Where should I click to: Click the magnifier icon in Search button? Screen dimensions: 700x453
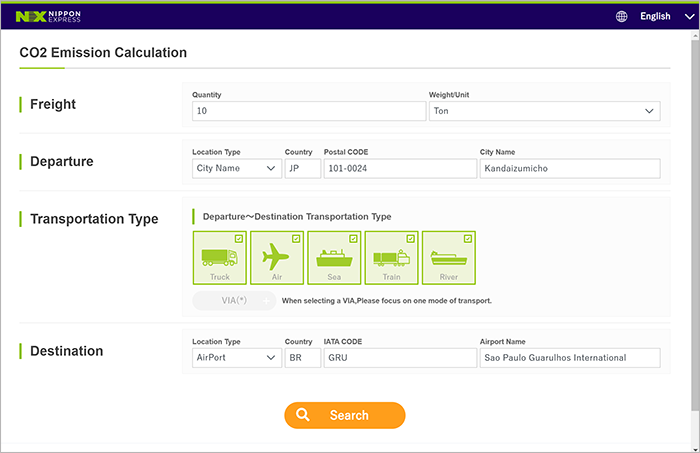click(x=306, y=415)
